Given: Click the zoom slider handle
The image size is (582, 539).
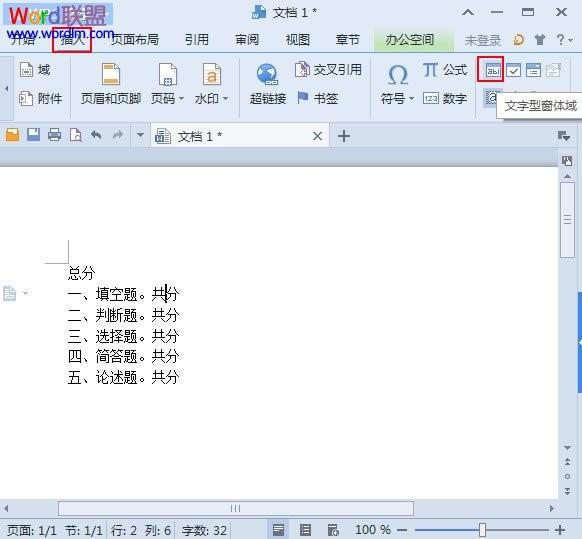Looking at the screenshot, I should tap(483, 530).
